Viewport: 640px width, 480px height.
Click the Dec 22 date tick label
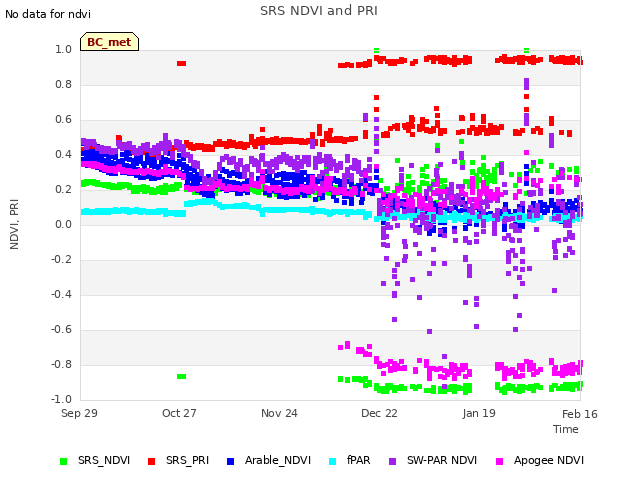(x=379, y=413)
